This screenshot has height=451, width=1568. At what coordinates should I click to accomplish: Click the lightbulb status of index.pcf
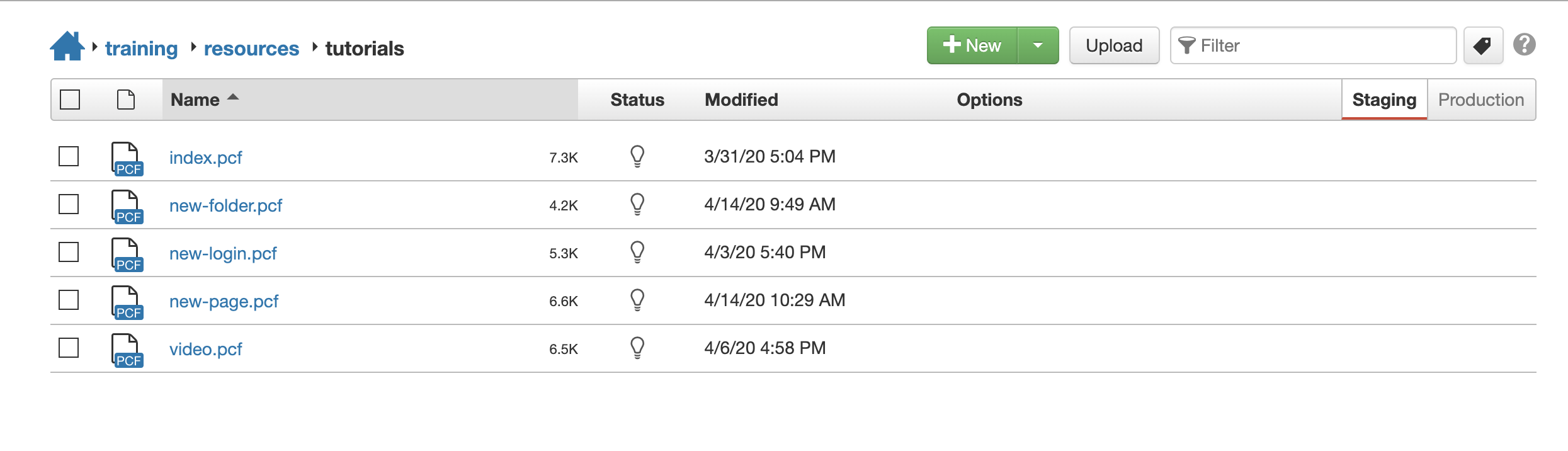pos(637,156)
